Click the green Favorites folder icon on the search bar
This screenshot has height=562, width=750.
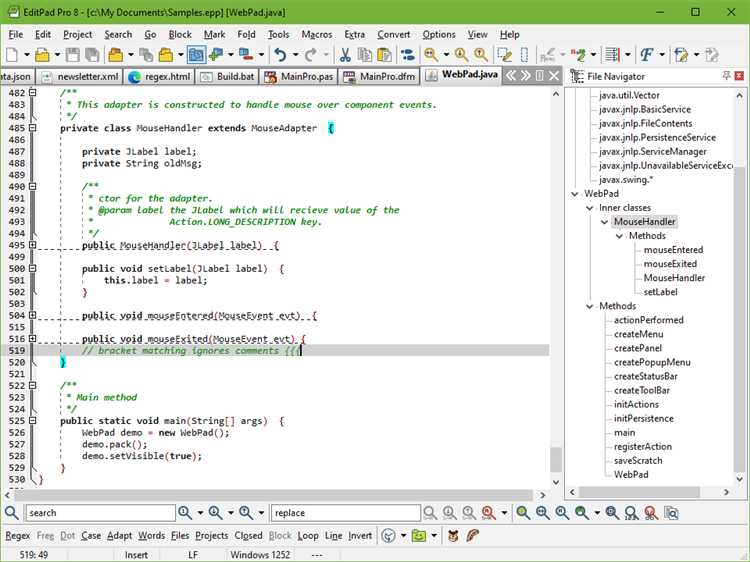point(419,536)
